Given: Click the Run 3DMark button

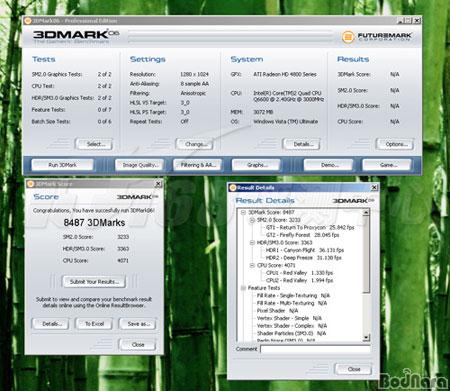Looking at the screenshot, I should (62, 165).
